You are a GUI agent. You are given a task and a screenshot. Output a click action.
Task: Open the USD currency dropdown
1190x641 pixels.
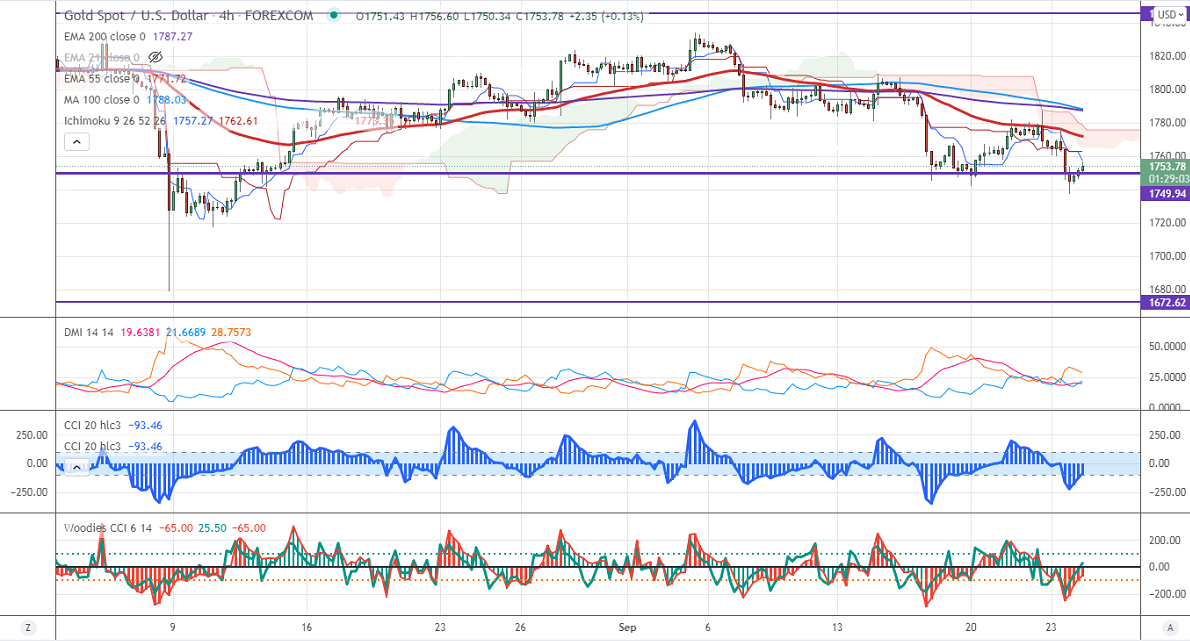(1165, 15)
